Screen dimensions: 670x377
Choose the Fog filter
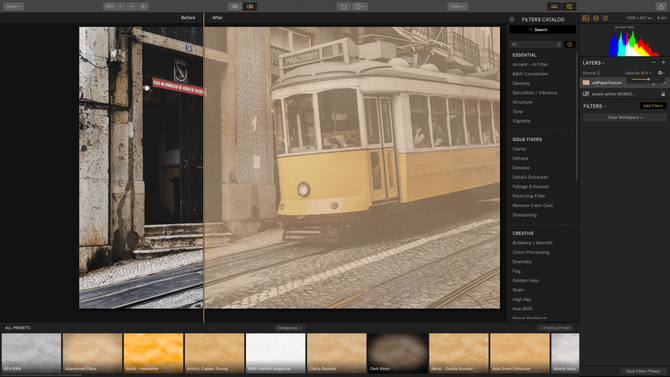pos(516,271)
